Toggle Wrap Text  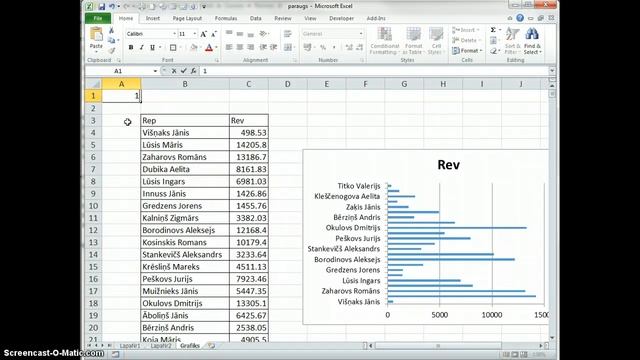(288, 34)
